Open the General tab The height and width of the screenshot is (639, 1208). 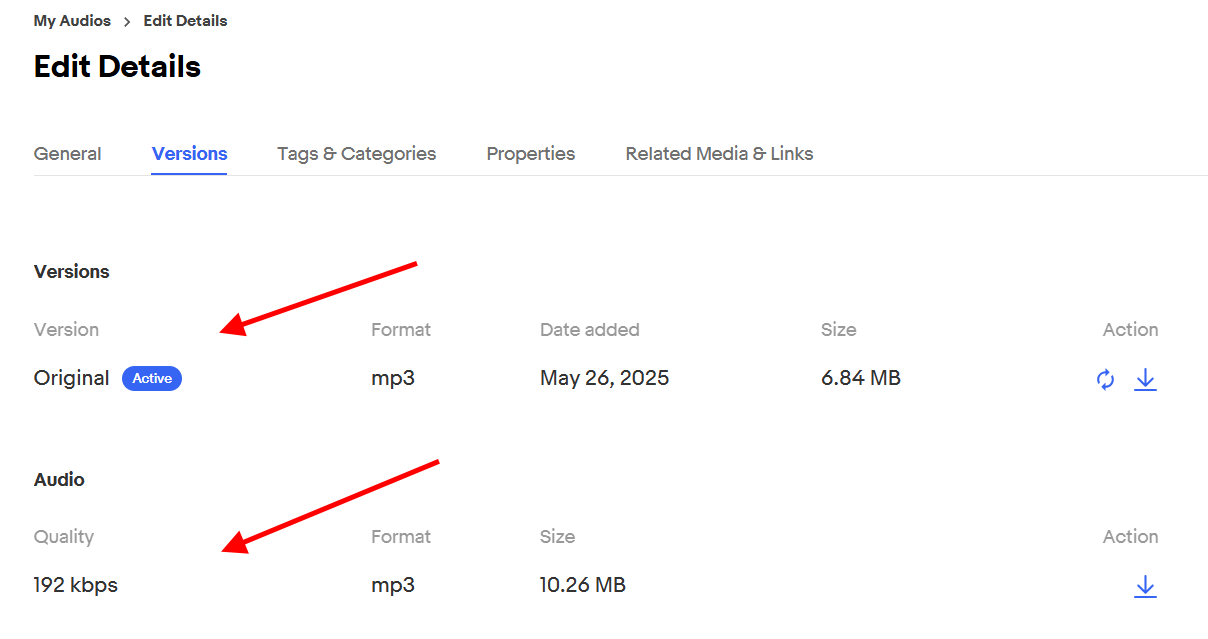point(67,154)
